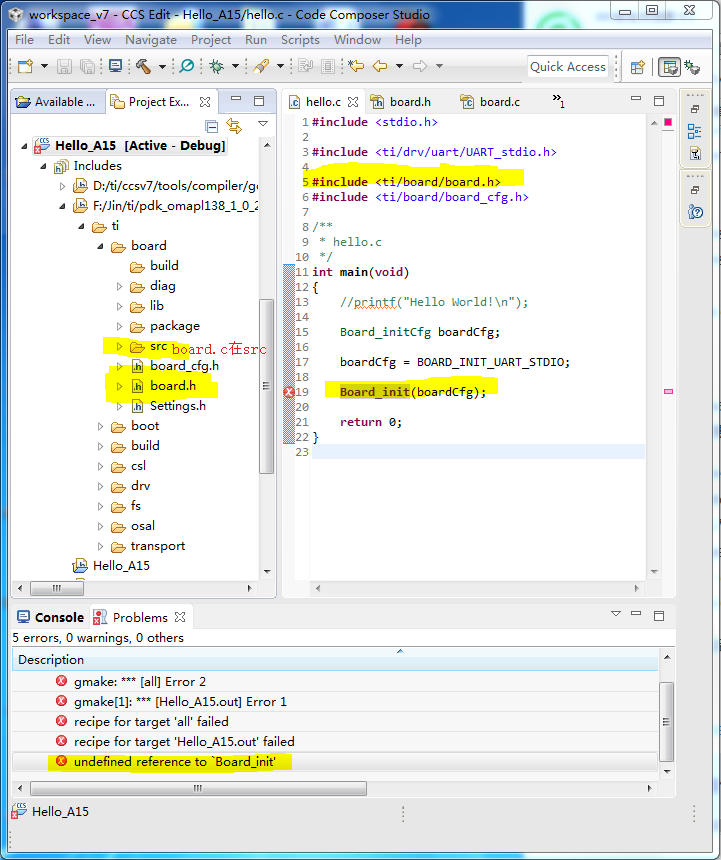The width and height of the screenshot is (721, 860).
Task: Maximize the Problems panel
Action: coord(659,616)
